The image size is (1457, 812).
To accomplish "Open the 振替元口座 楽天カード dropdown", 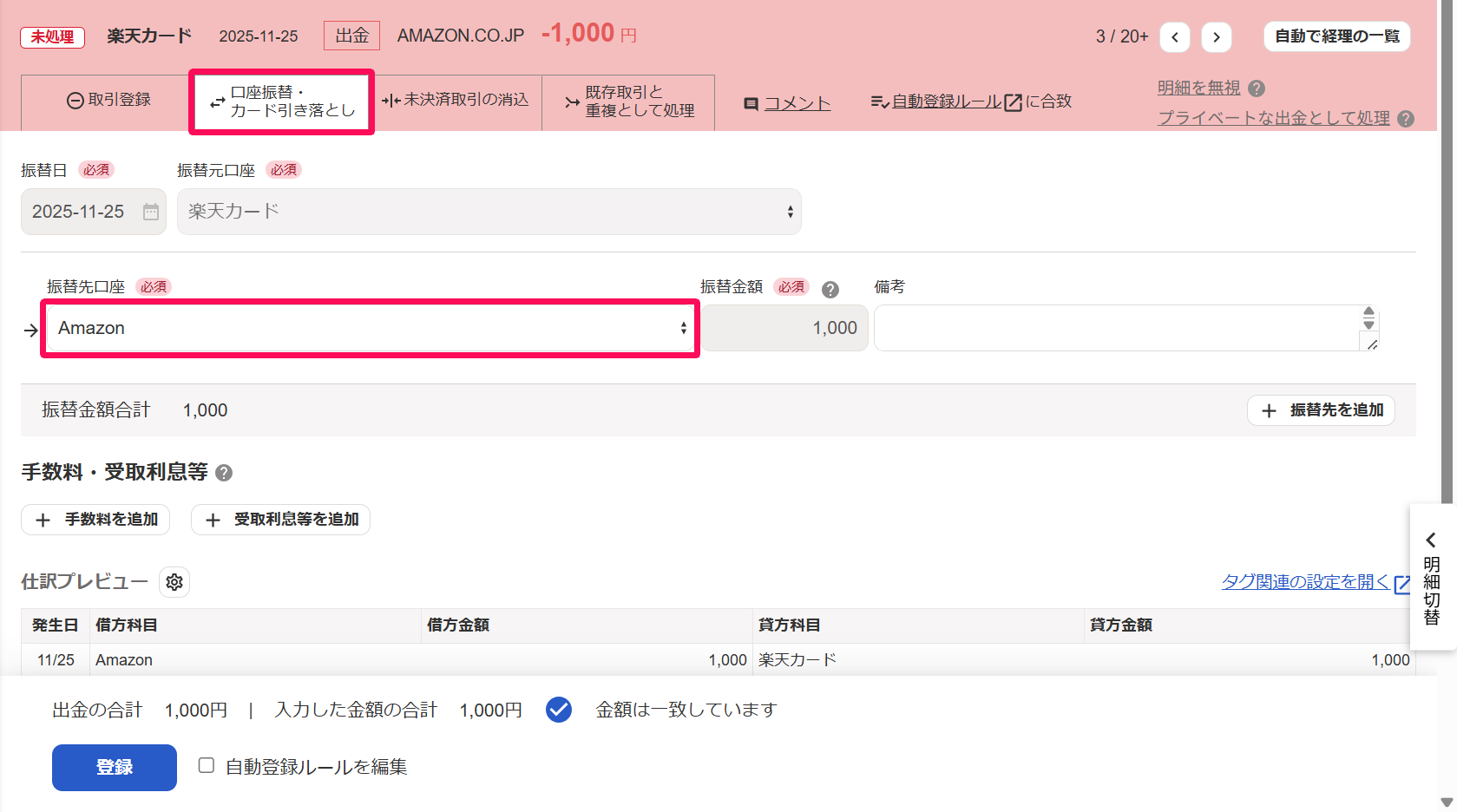I will (x=489, y=212).
